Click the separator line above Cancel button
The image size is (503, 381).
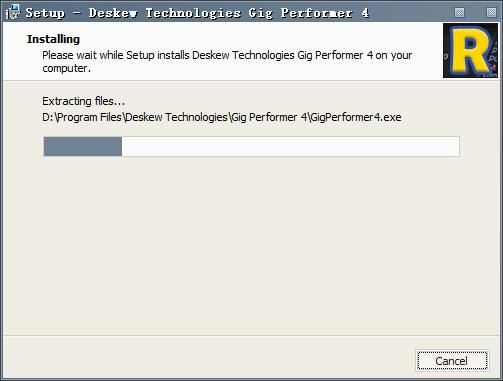coord(251,335)
